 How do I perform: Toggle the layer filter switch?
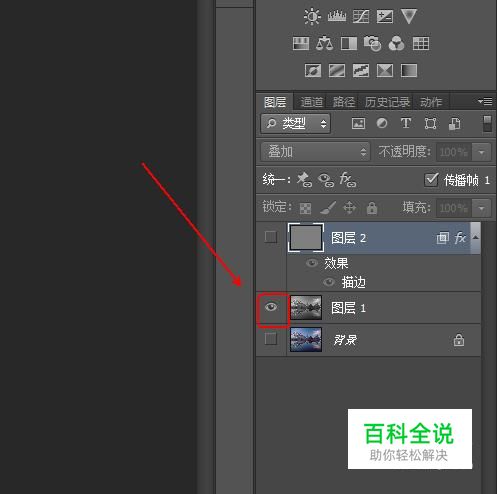point(487,124)
